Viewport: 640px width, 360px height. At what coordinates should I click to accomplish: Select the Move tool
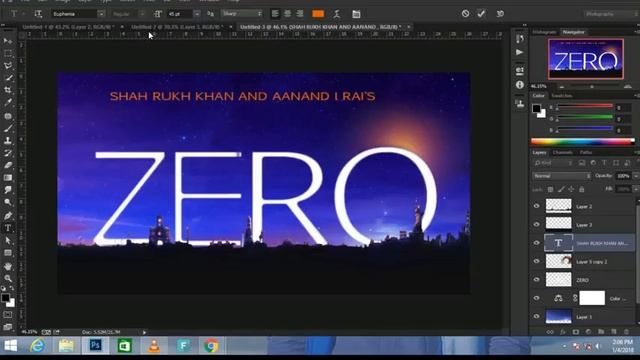(8, 41)
